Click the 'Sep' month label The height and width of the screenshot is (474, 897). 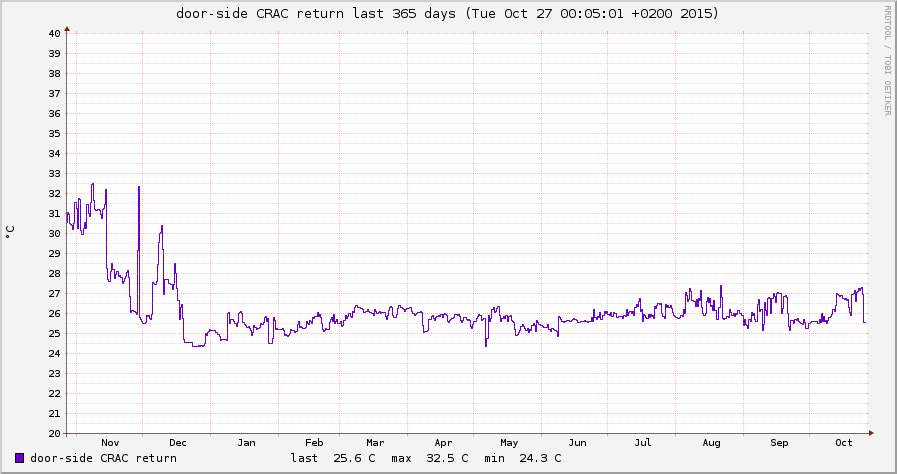(x=779, y=443)
